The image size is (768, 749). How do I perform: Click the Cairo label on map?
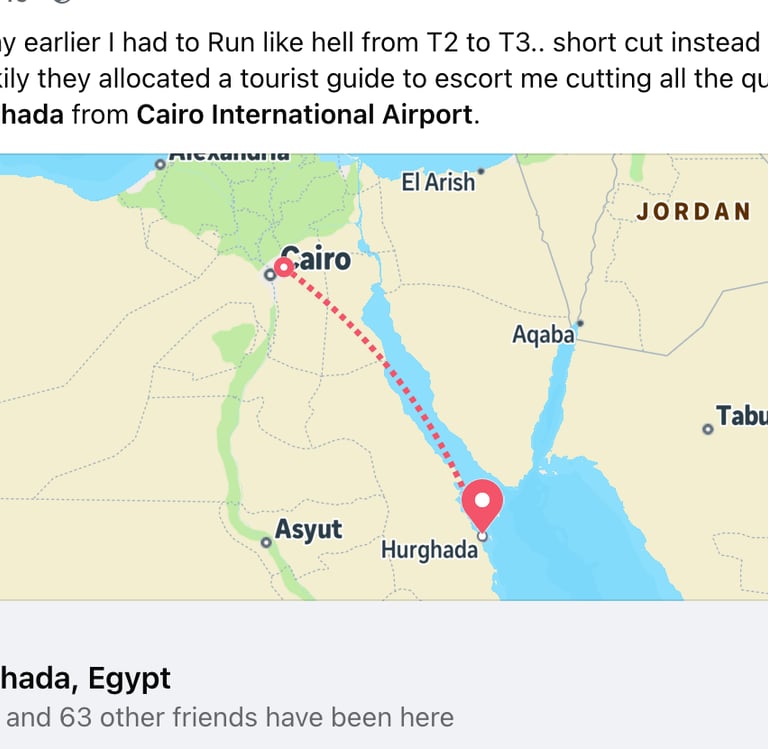[320, 259]
